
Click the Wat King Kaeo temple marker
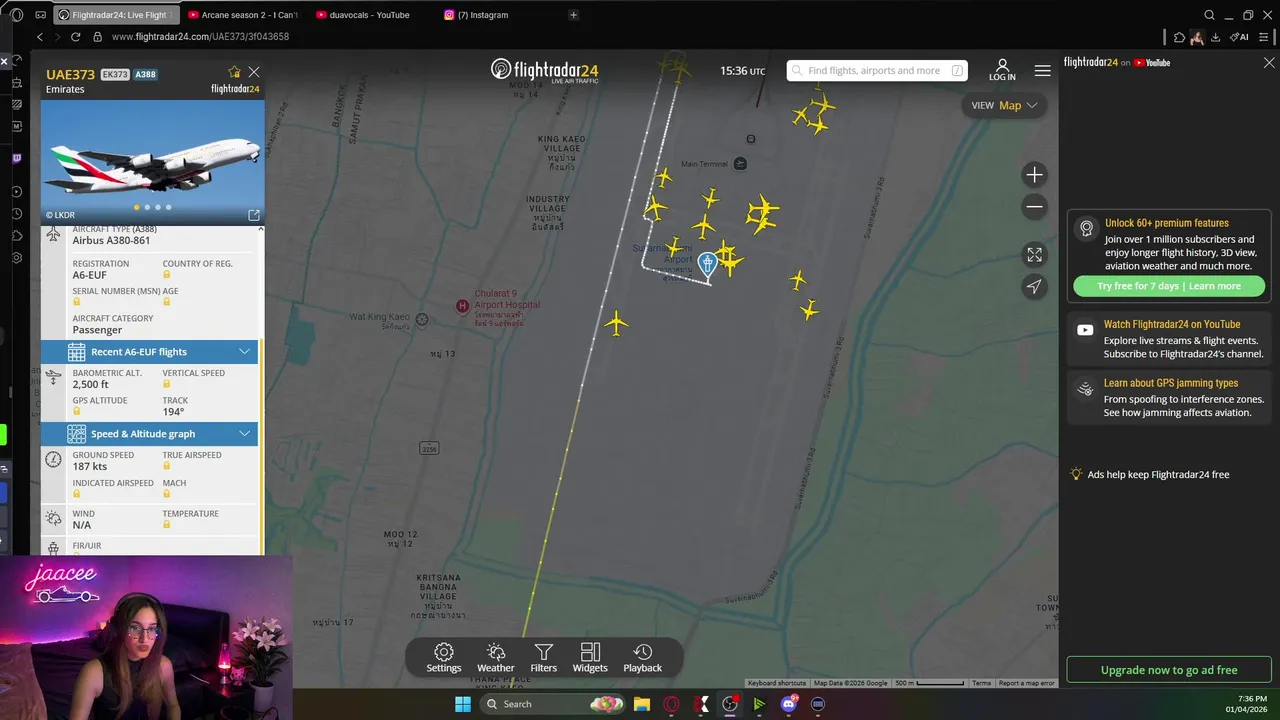(422, 320)
